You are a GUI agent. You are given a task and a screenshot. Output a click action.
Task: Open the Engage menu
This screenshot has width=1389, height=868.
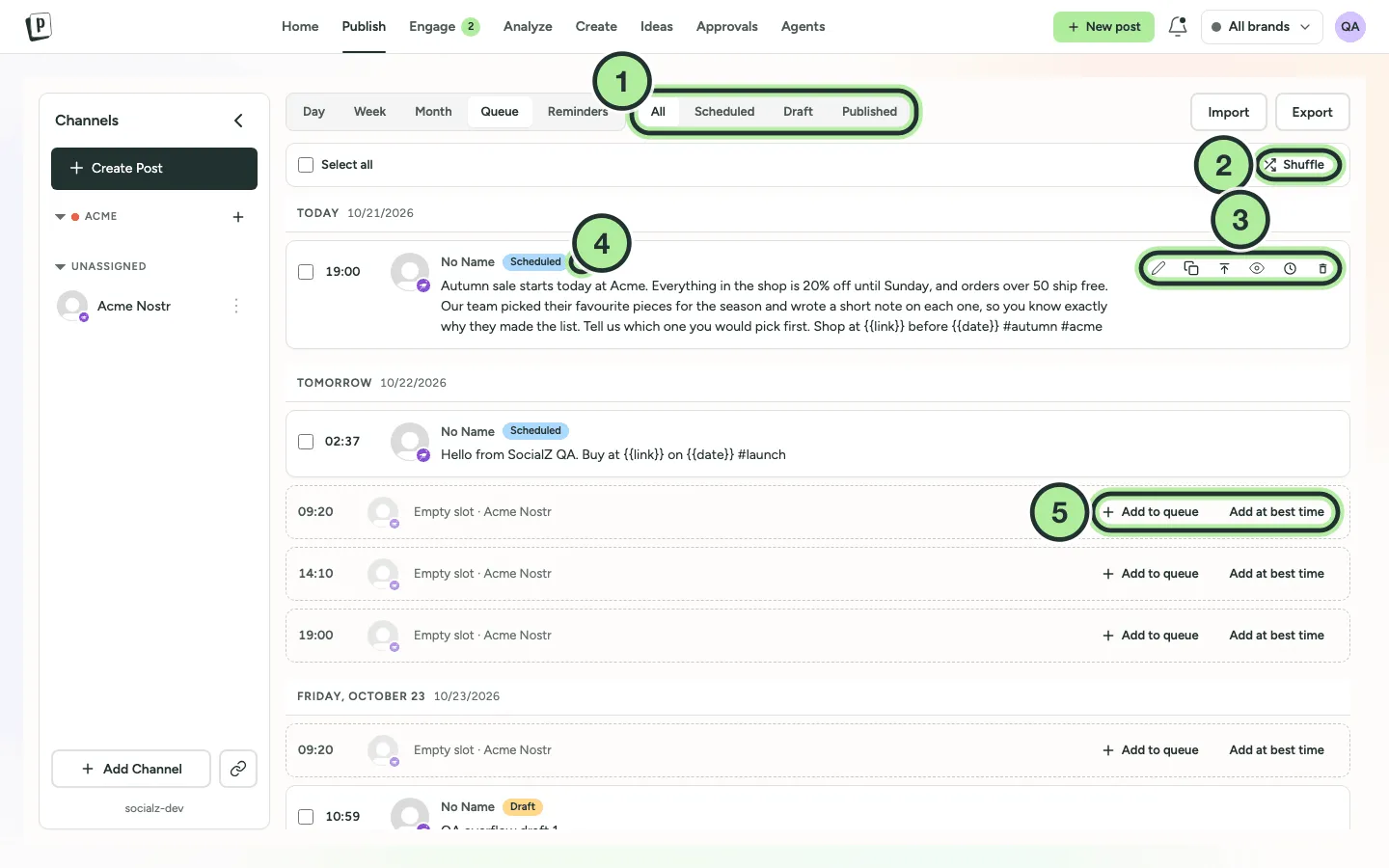coord(444,27)
